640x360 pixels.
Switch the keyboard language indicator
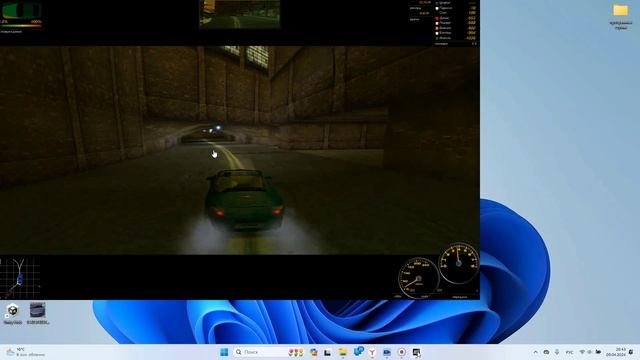(569, 353)
